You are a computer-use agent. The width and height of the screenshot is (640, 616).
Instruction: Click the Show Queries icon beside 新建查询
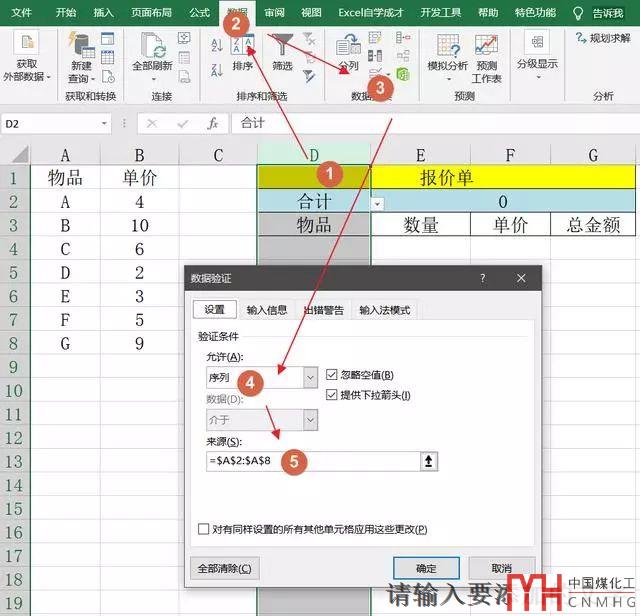(107, 38)
